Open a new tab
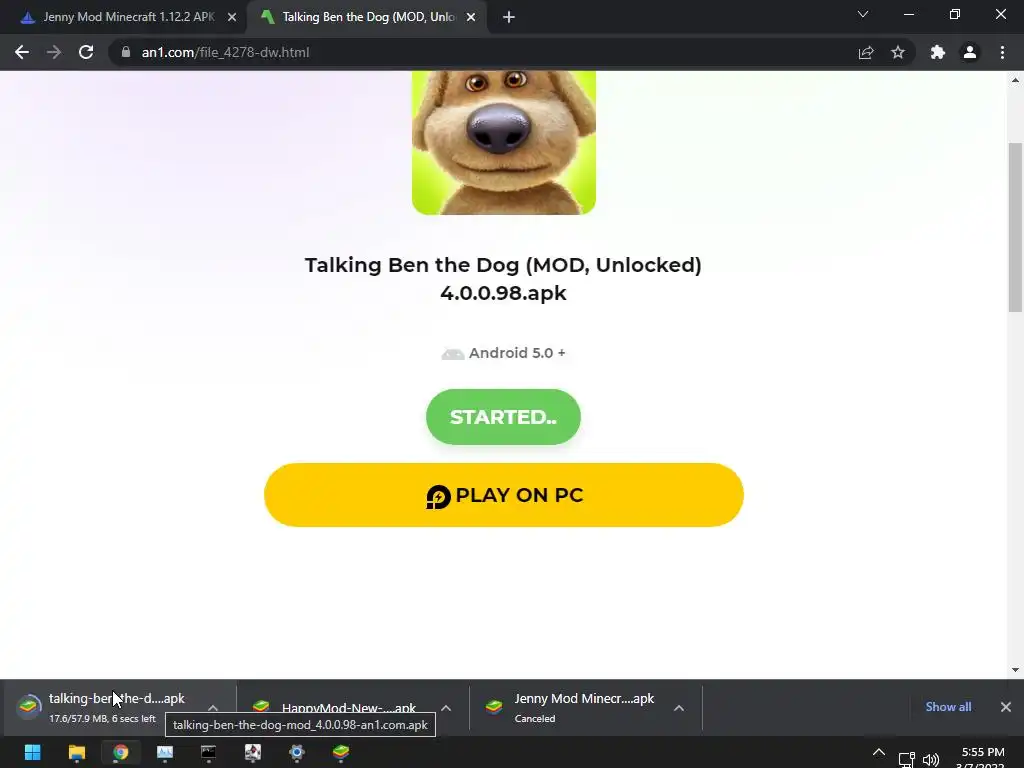Screen dimensions: 1024x768 click(x=509, y=17)
